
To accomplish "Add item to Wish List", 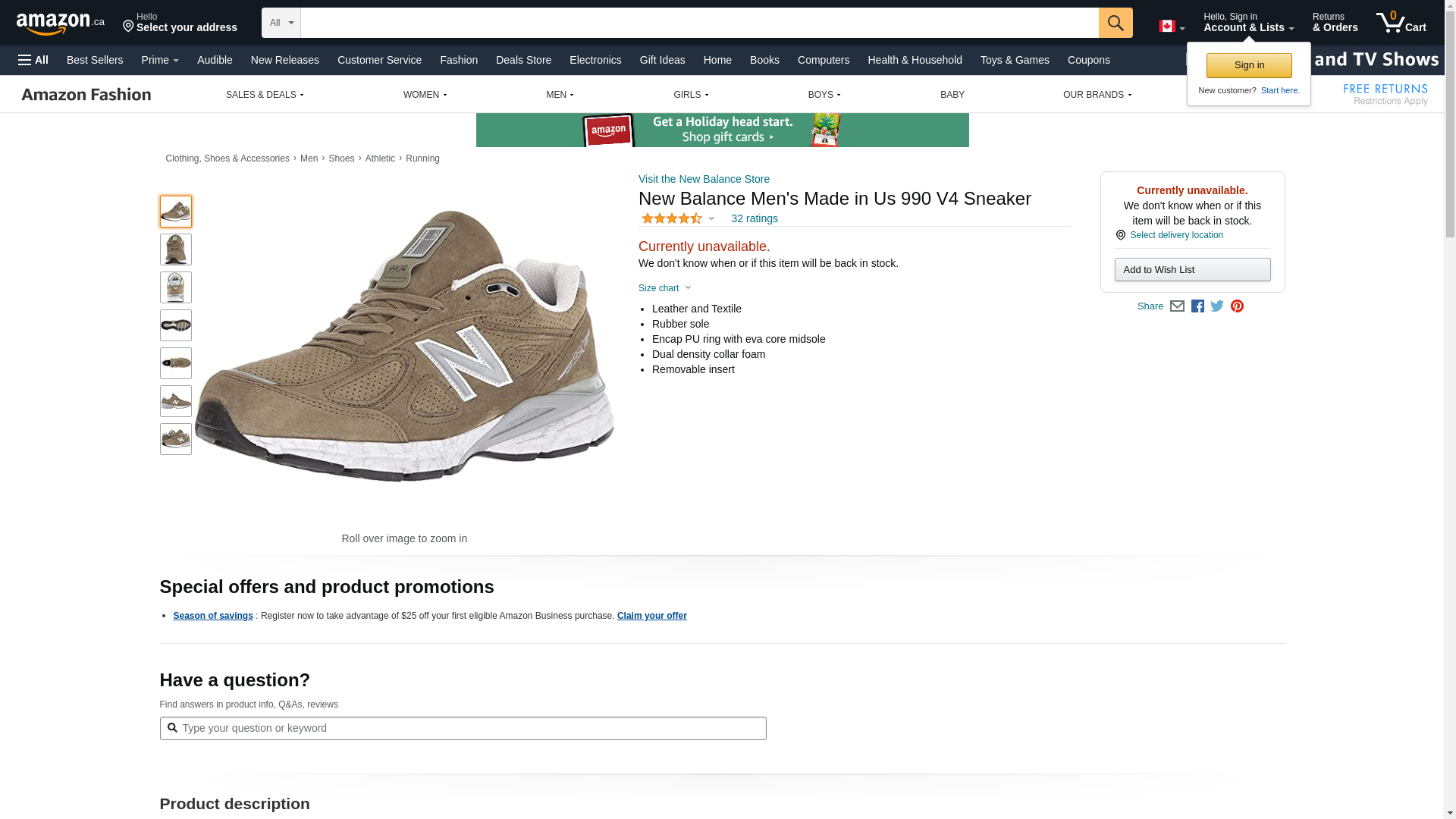I will 1192,270.
